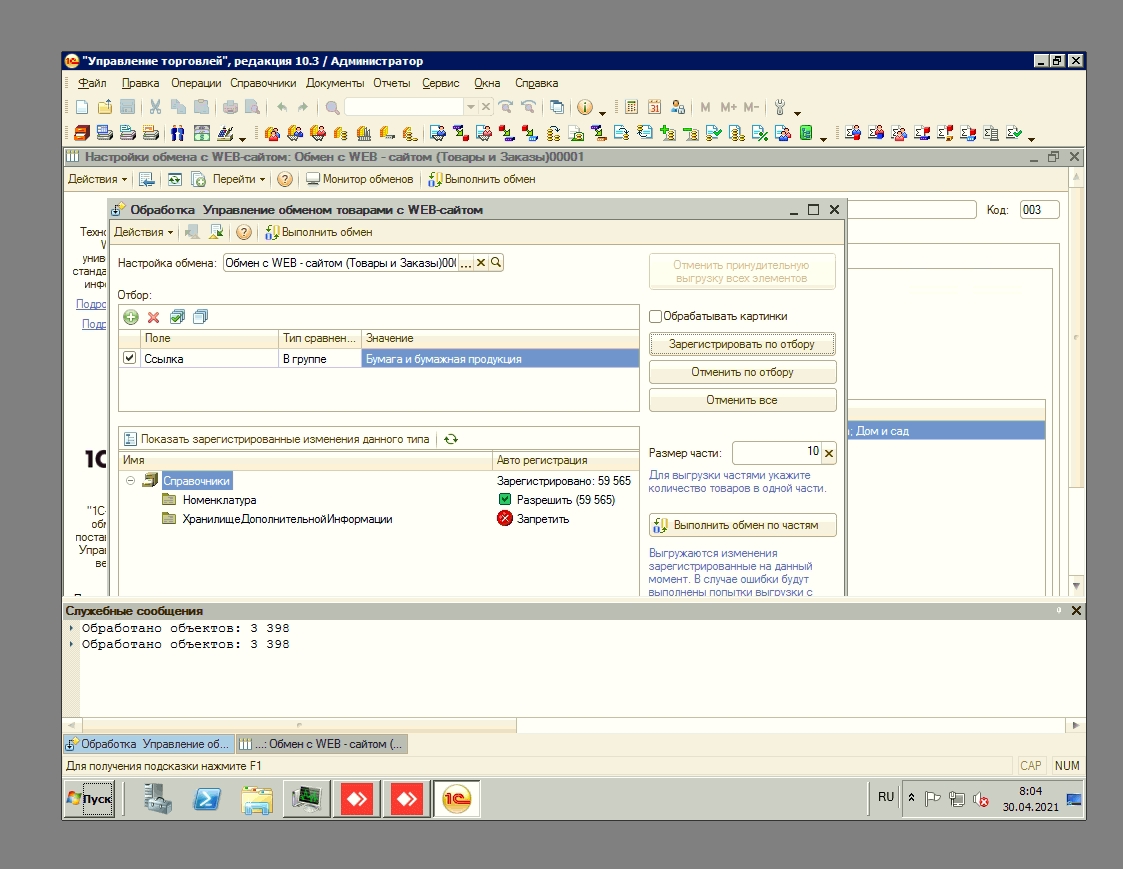
Task: Open the calendar icon in top toolbar
Action: [x=654, y=107]
